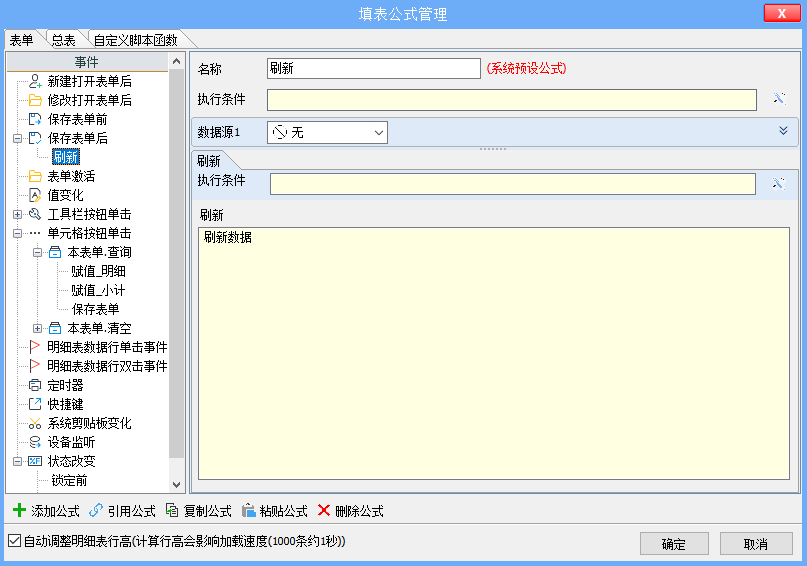The height and width of the screenshot is (566, 807).
Task: Click the 确定 button
Action: coord(674,543)
